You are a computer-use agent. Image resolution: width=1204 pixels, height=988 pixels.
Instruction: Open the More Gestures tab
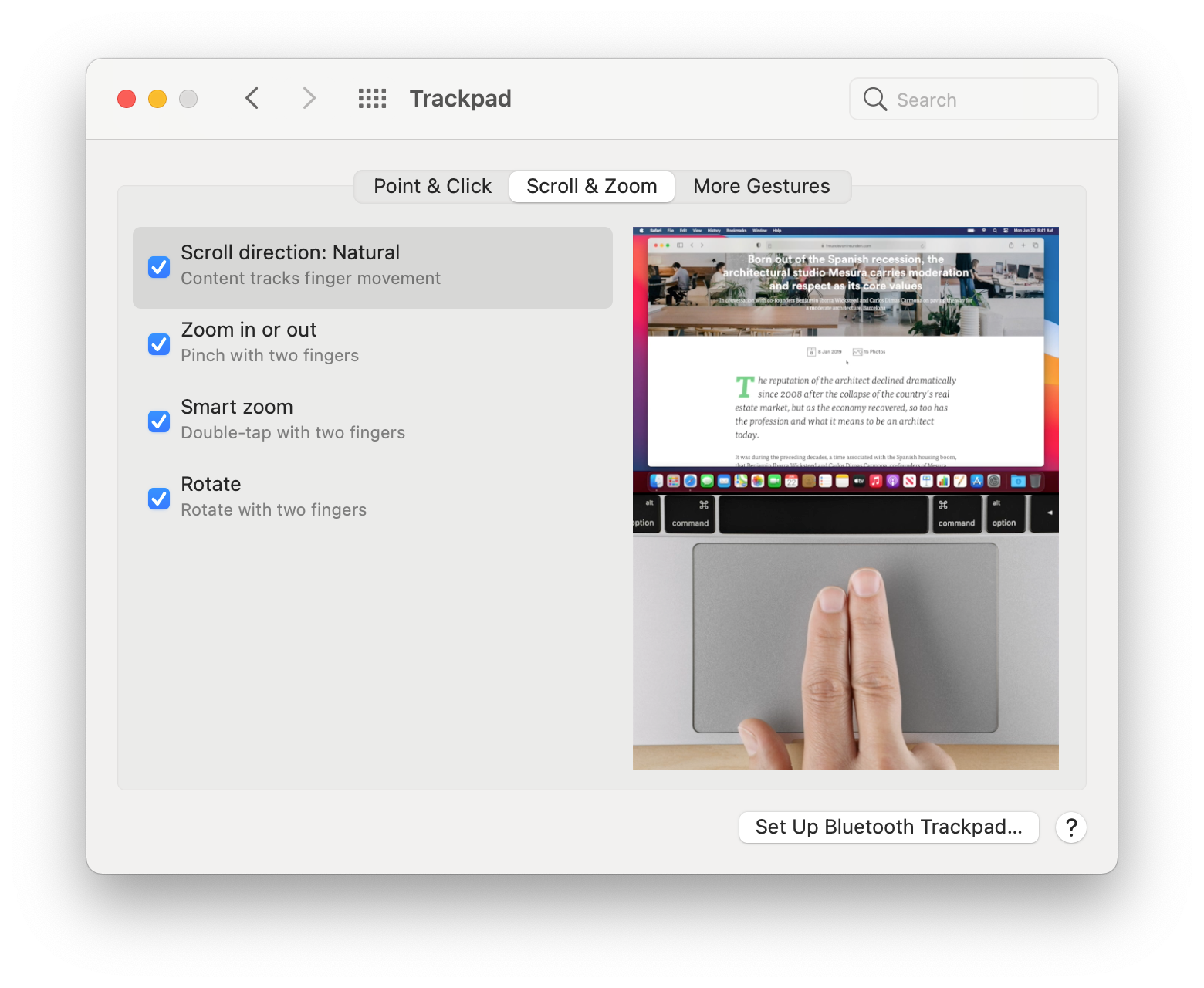[762, 187]
